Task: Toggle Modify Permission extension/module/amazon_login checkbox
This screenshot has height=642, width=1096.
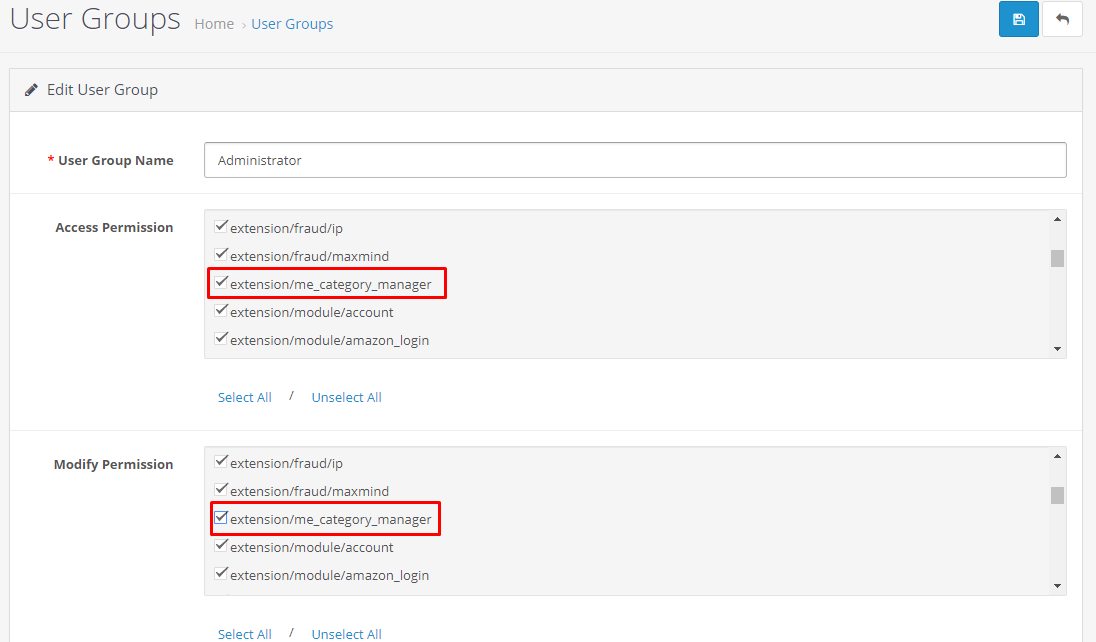Action: [x=221, y=573]
